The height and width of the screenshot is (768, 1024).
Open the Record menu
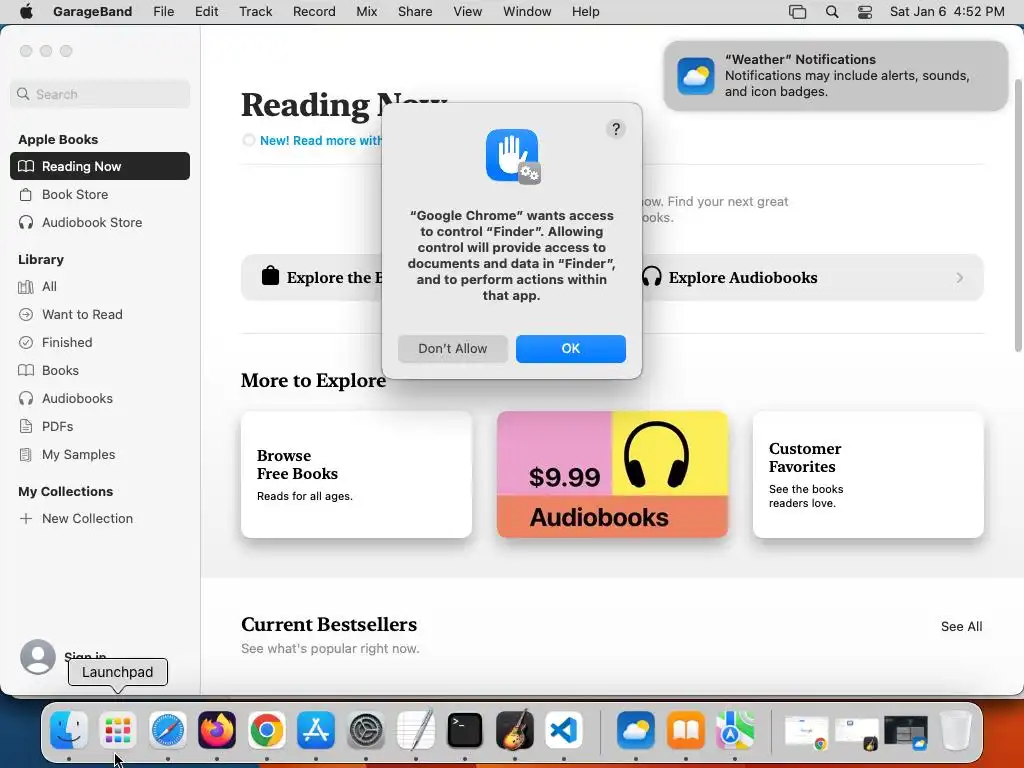[x=314, y=12]
